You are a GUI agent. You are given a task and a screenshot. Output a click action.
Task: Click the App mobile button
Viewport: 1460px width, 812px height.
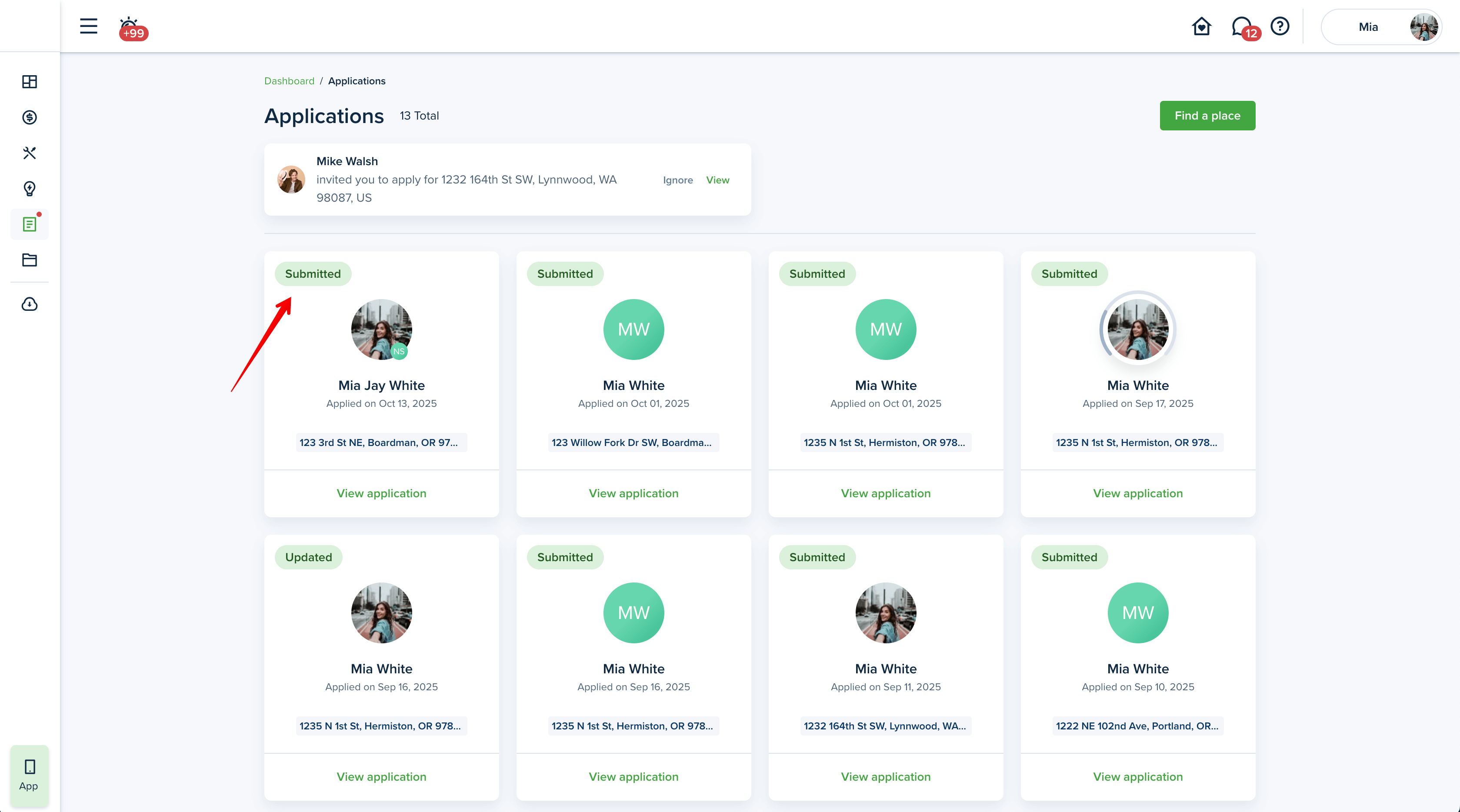29,775
